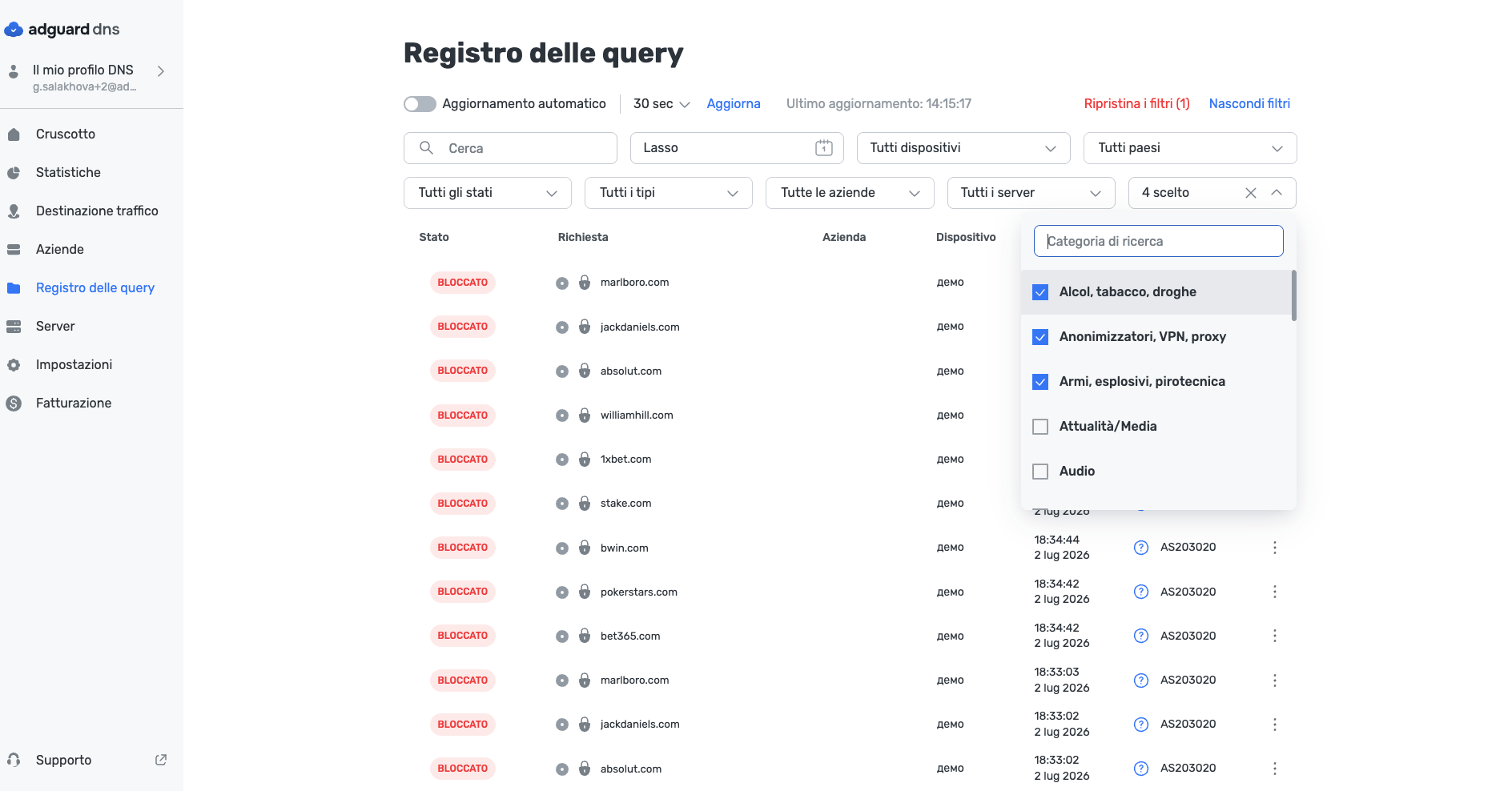Click the question mark icon in pokerstars.com row
Image resolution: width=1512 pixels, height=791 pixels.
point(1141,592)
